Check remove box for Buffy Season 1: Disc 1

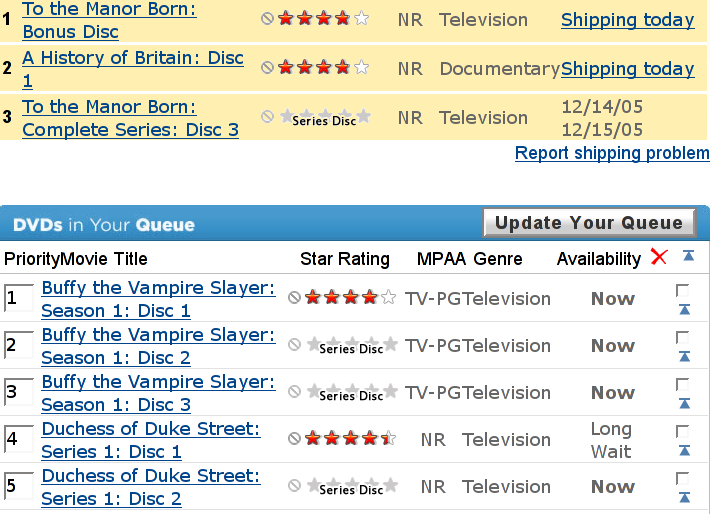(x=683, y=290)
